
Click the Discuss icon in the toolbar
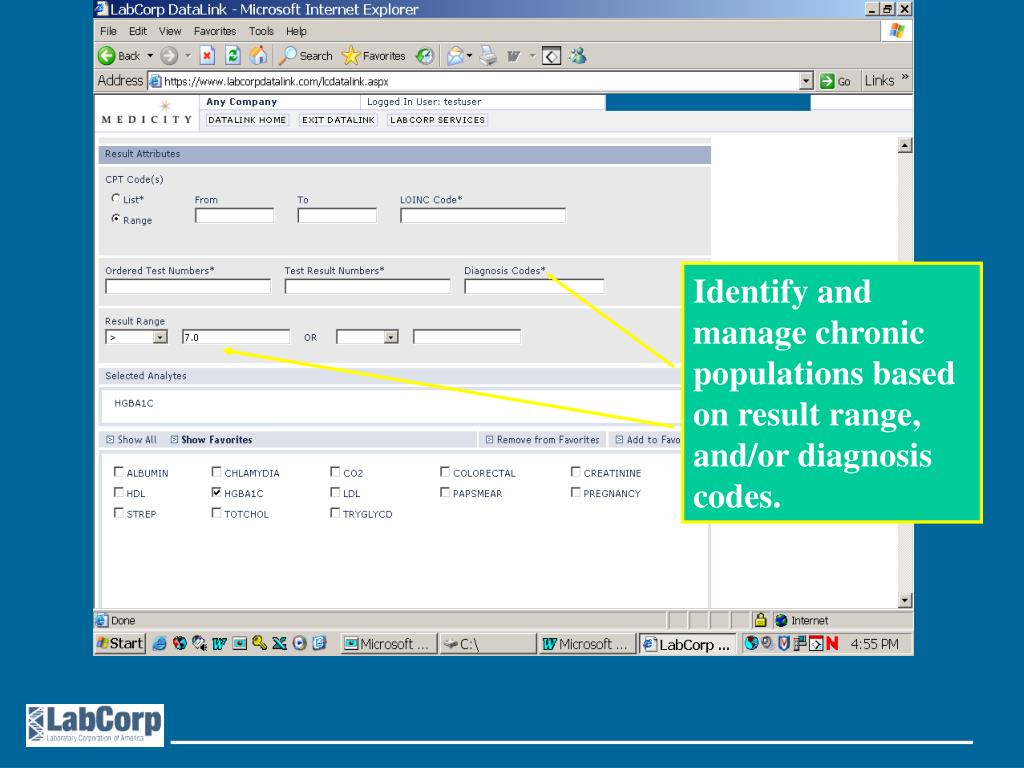coord(552,57)
